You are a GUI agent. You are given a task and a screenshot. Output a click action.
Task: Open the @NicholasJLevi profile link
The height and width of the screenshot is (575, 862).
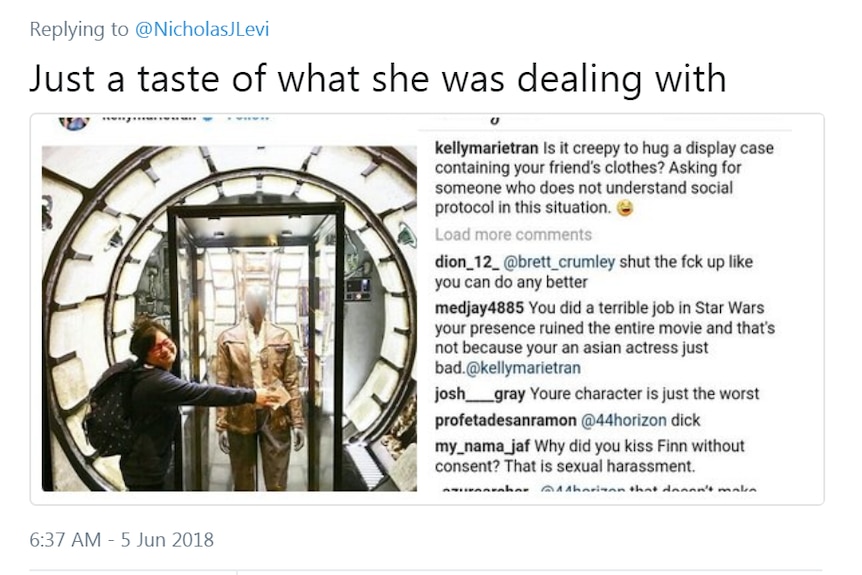[202, 29]
